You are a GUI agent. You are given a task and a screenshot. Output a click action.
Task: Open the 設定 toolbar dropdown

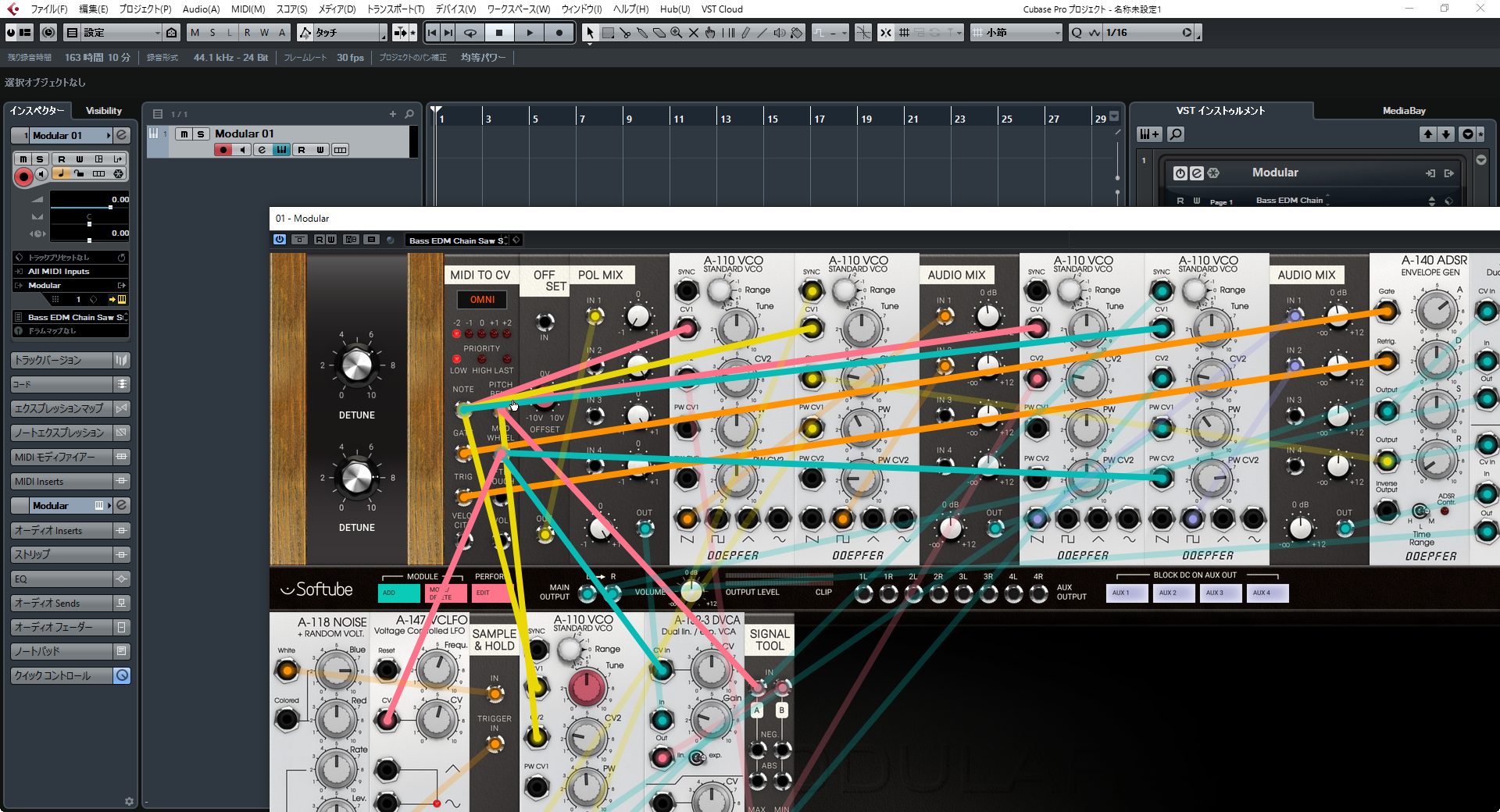point(121,33)
